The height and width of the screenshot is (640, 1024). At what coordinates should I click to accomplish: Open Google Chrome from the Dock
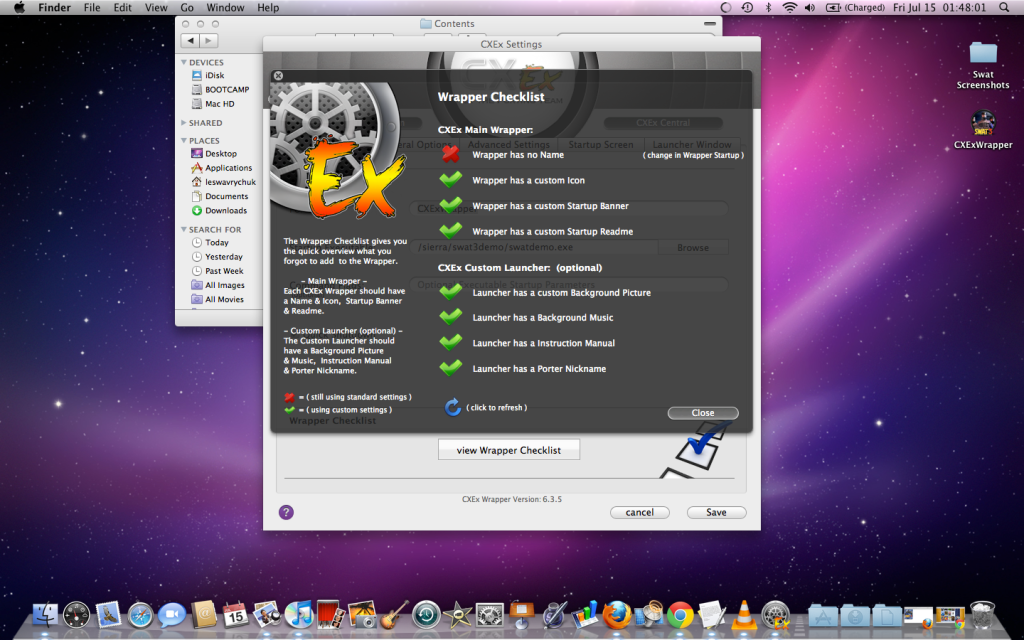[x=679, y=615]
